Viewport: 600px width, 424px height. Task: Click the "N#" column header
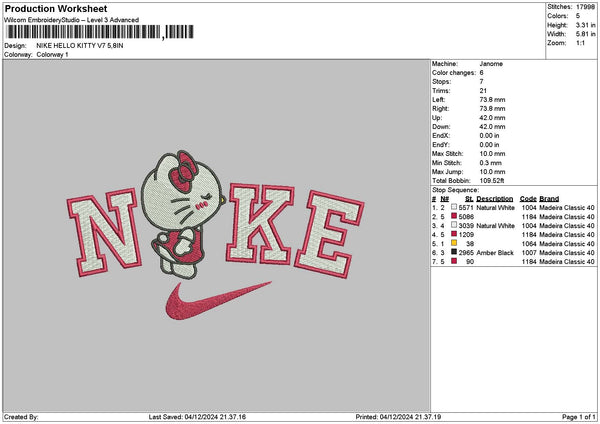444,199
